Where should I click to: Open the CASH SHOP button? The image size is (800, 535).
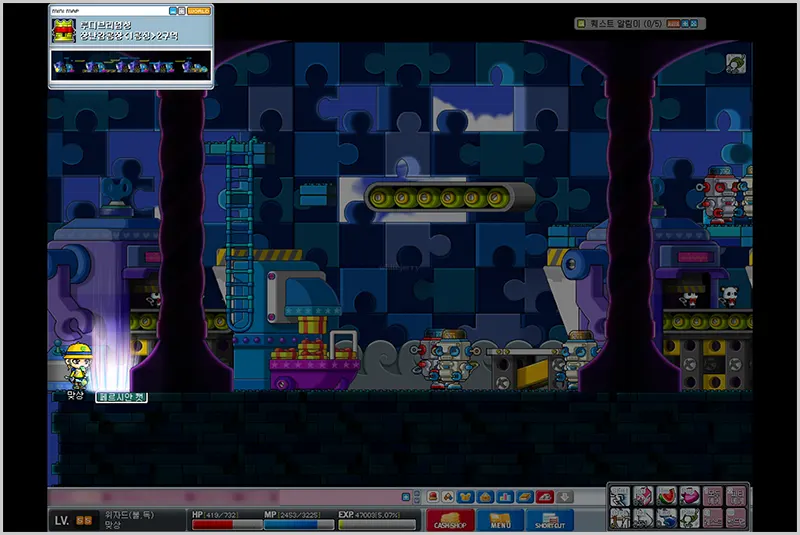click(450, 521)
